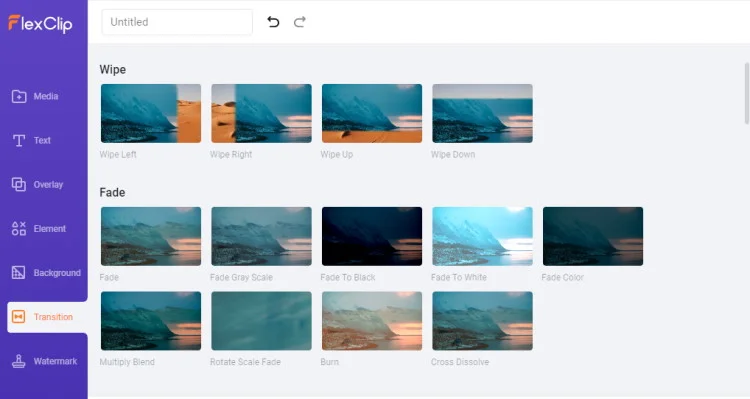Open the Background tab label
750x399 pixels.
[57, 273]
